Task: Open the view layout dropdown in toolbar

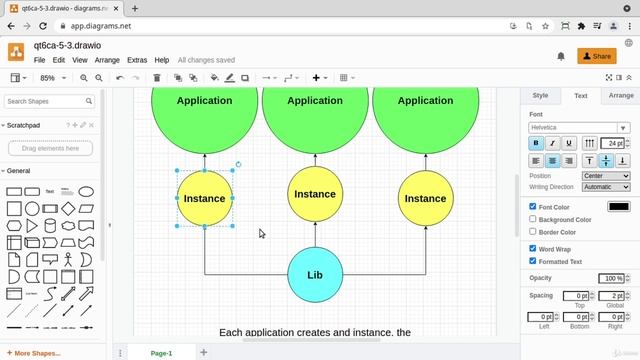Action: click(18, 78)
